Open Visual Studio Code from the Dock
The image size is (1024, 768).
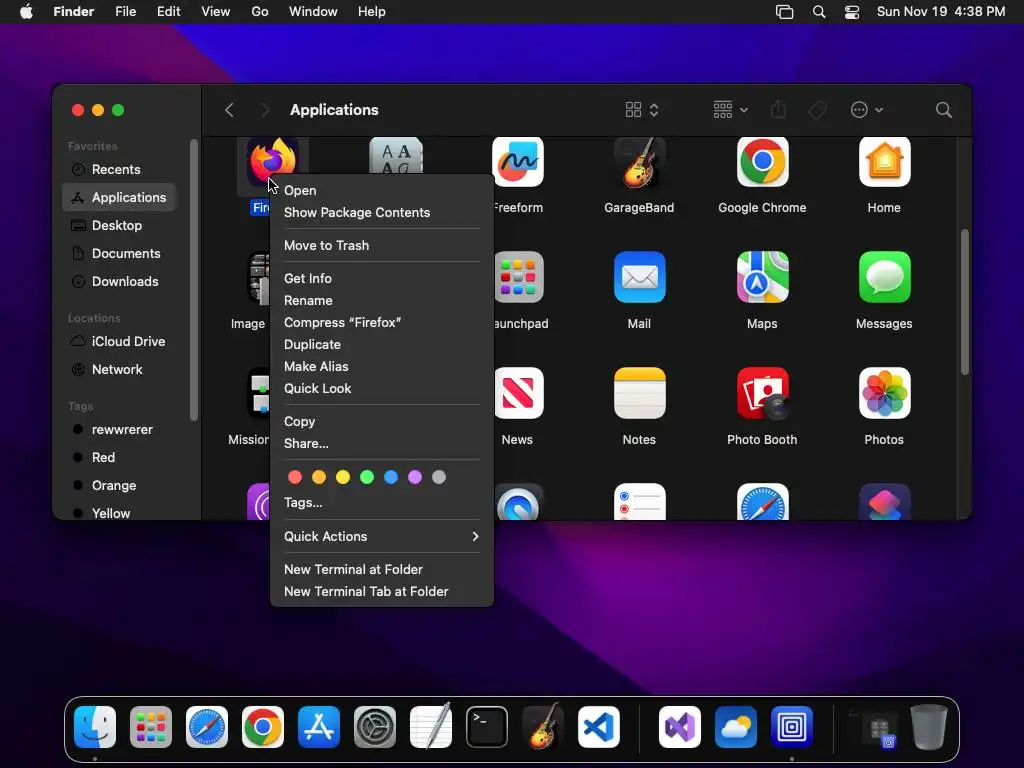pyautogui.click(x=599, y=727)
